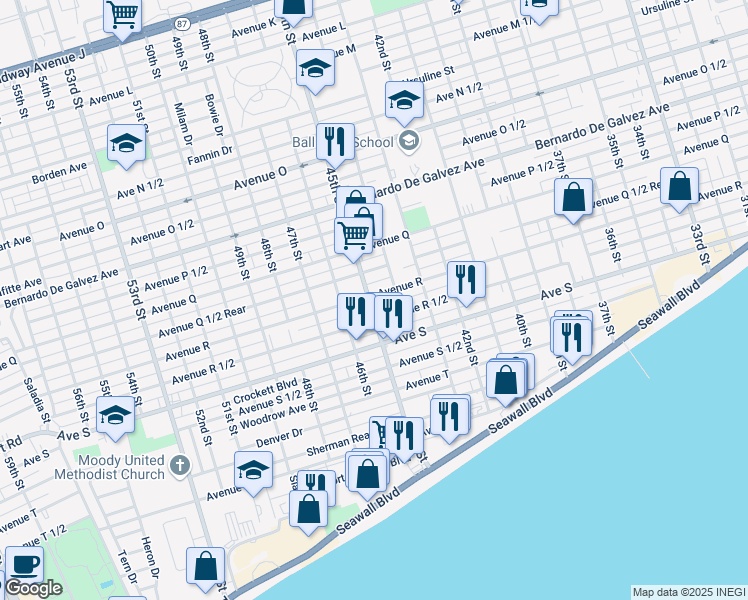Click shopping bag marker near Heron Dr
Image resolution: width=748 pixels, height=600 pixels.
point(206,569)
